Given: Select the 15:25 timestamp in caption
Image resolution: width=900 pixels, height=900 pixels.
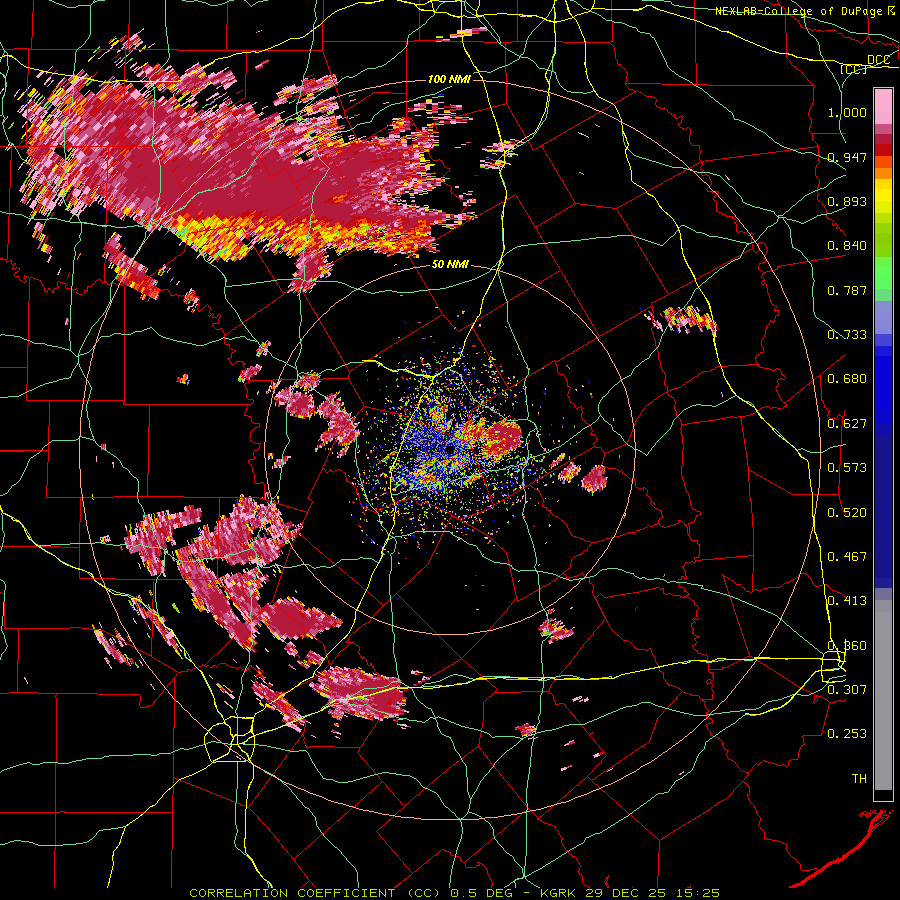Looking at the screenshot, I should (x=697, y=893).
